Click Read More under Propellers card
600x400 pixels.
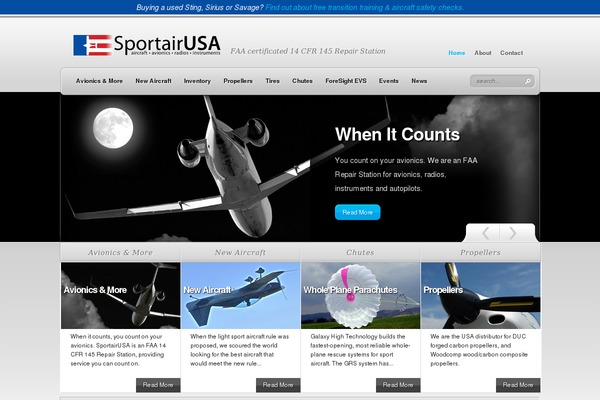point(518,385)
